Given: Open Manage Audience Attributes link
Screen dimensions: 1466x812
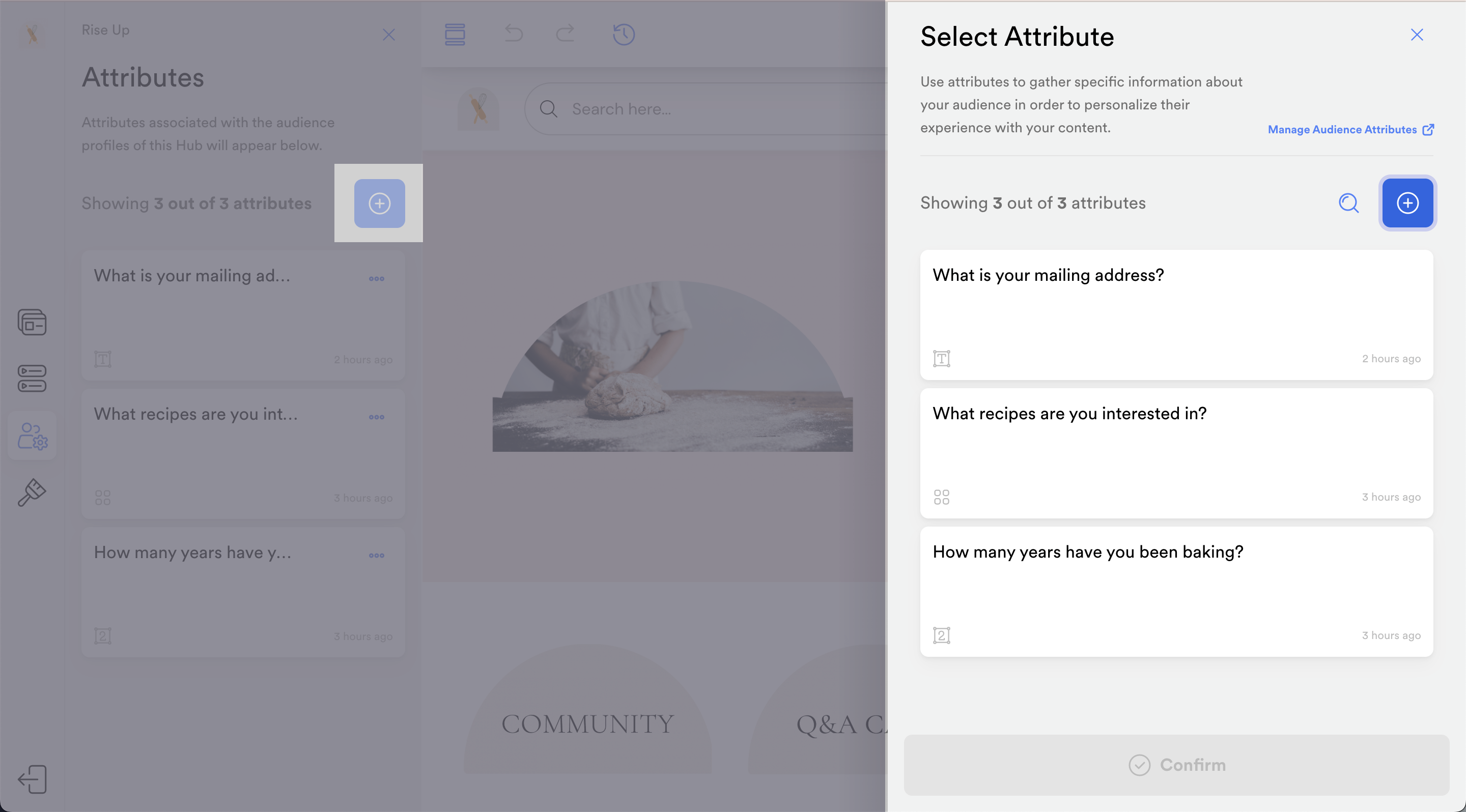Looking at the screenshot, I should 1350,130.
